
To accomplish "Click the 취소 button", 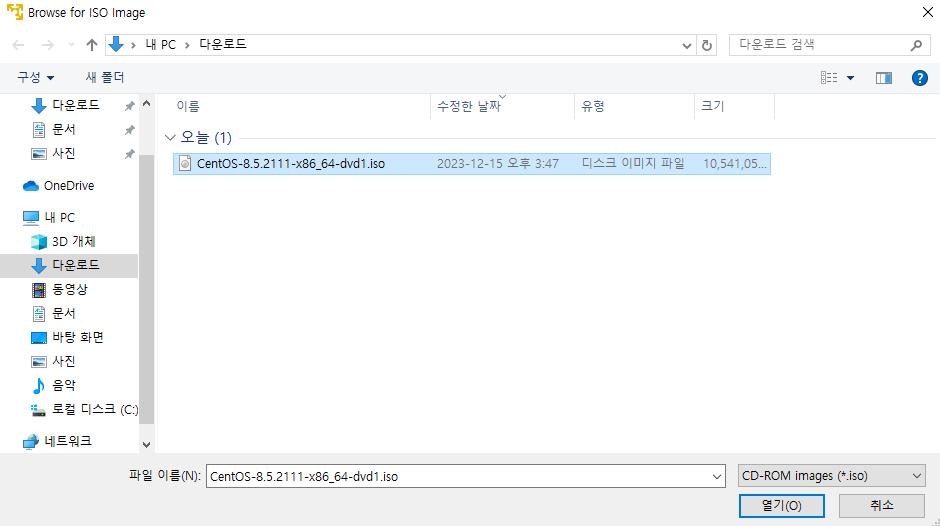I will click(881, 506).
